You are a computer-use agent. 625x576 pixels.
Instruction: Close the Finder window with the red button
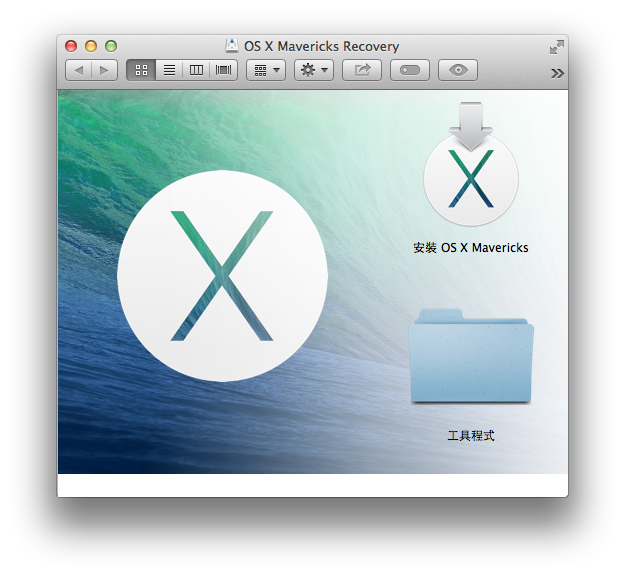71,46
